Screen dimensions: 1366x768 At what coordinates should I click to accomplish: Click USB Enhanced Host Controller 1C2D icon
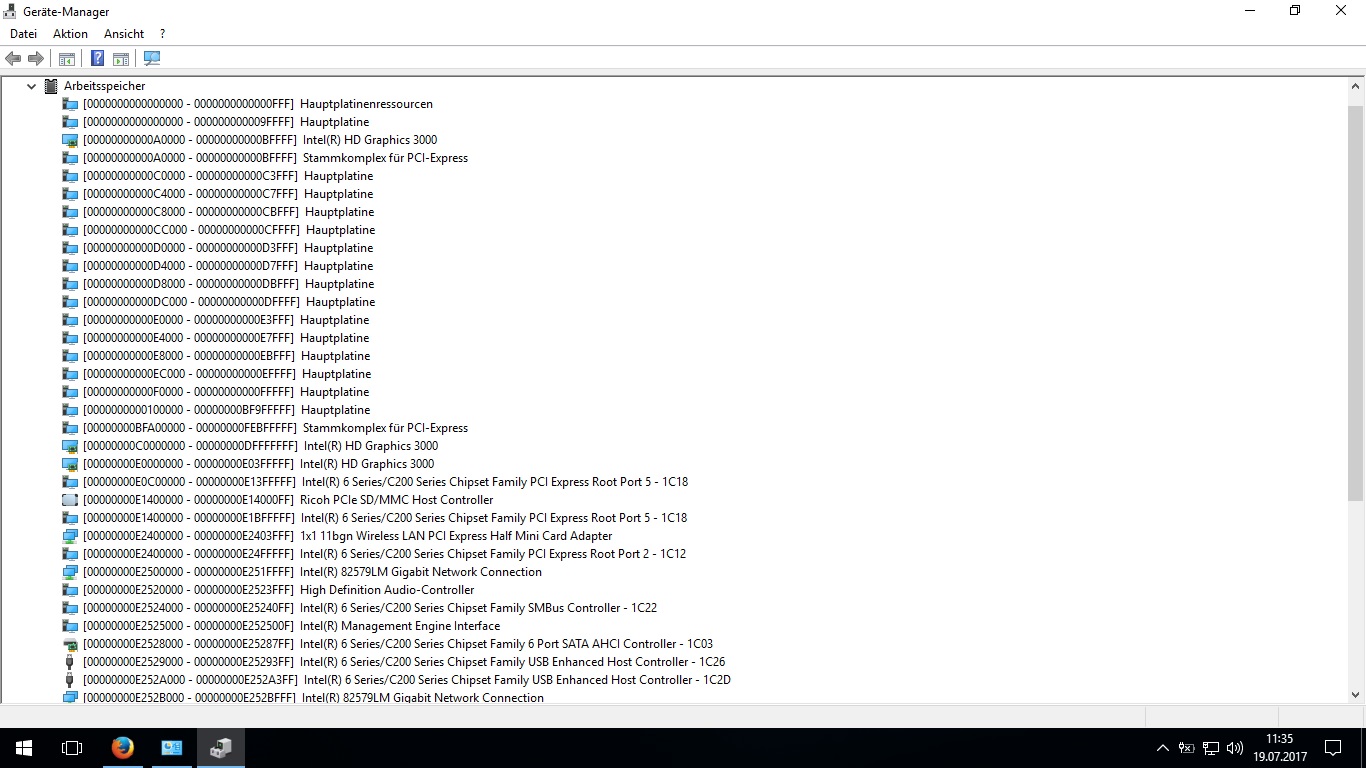click(70, 680)
